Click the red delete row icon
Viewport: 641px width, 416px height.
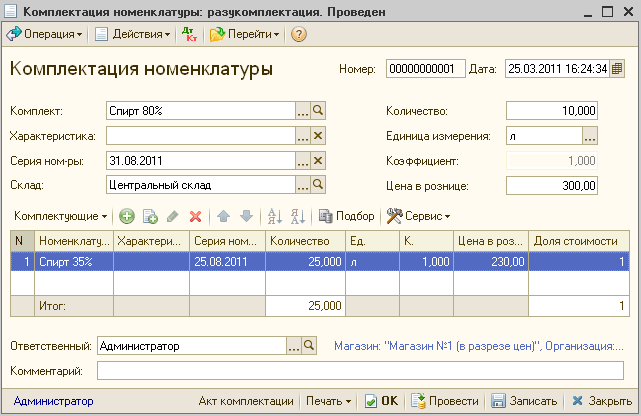click(196, 216)
